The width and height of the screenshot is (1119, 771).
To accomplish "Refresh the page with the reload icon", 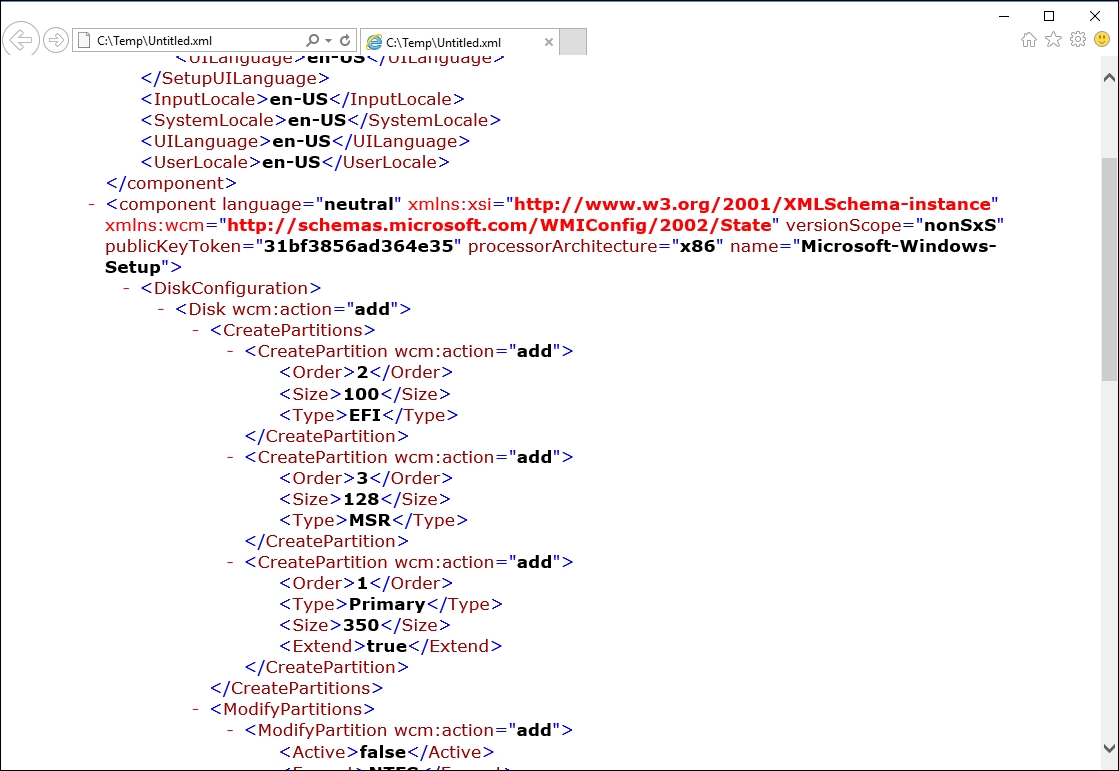I will (345, 41).
